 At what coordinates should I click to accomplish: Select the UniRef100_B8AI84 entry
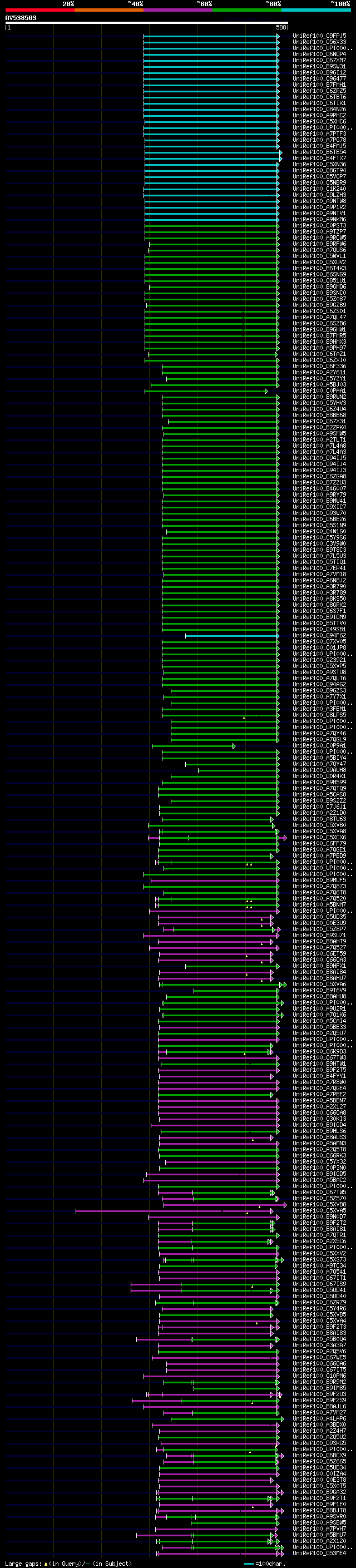pos(319,972)
